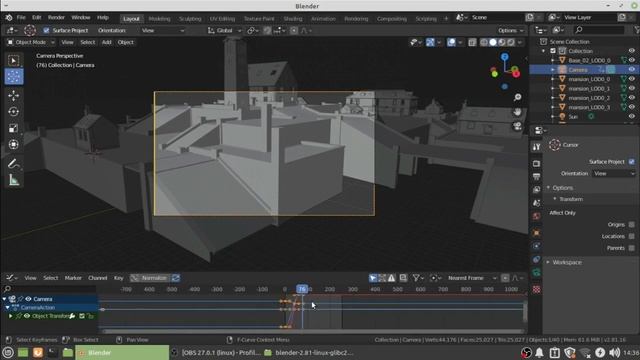
Task: Enable Affect Only Parents checkbox
Action: (631, 248)
